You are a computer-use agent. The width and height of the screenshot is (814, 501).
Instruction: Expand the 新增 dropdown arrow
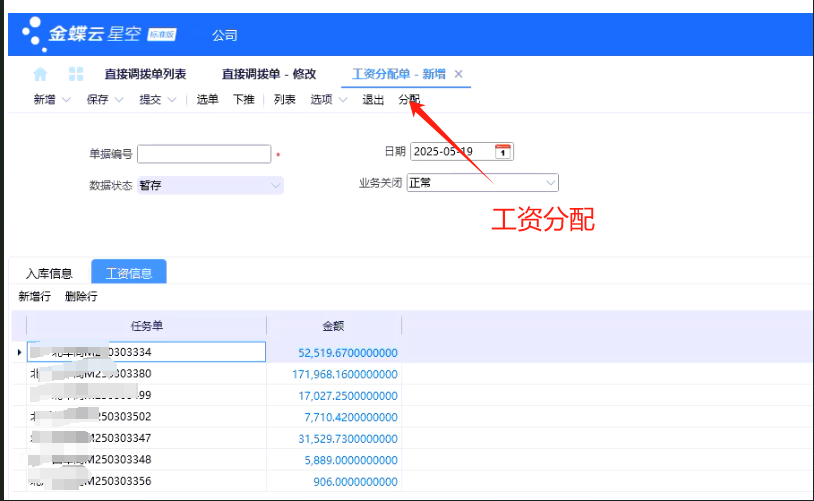point(67,100)
